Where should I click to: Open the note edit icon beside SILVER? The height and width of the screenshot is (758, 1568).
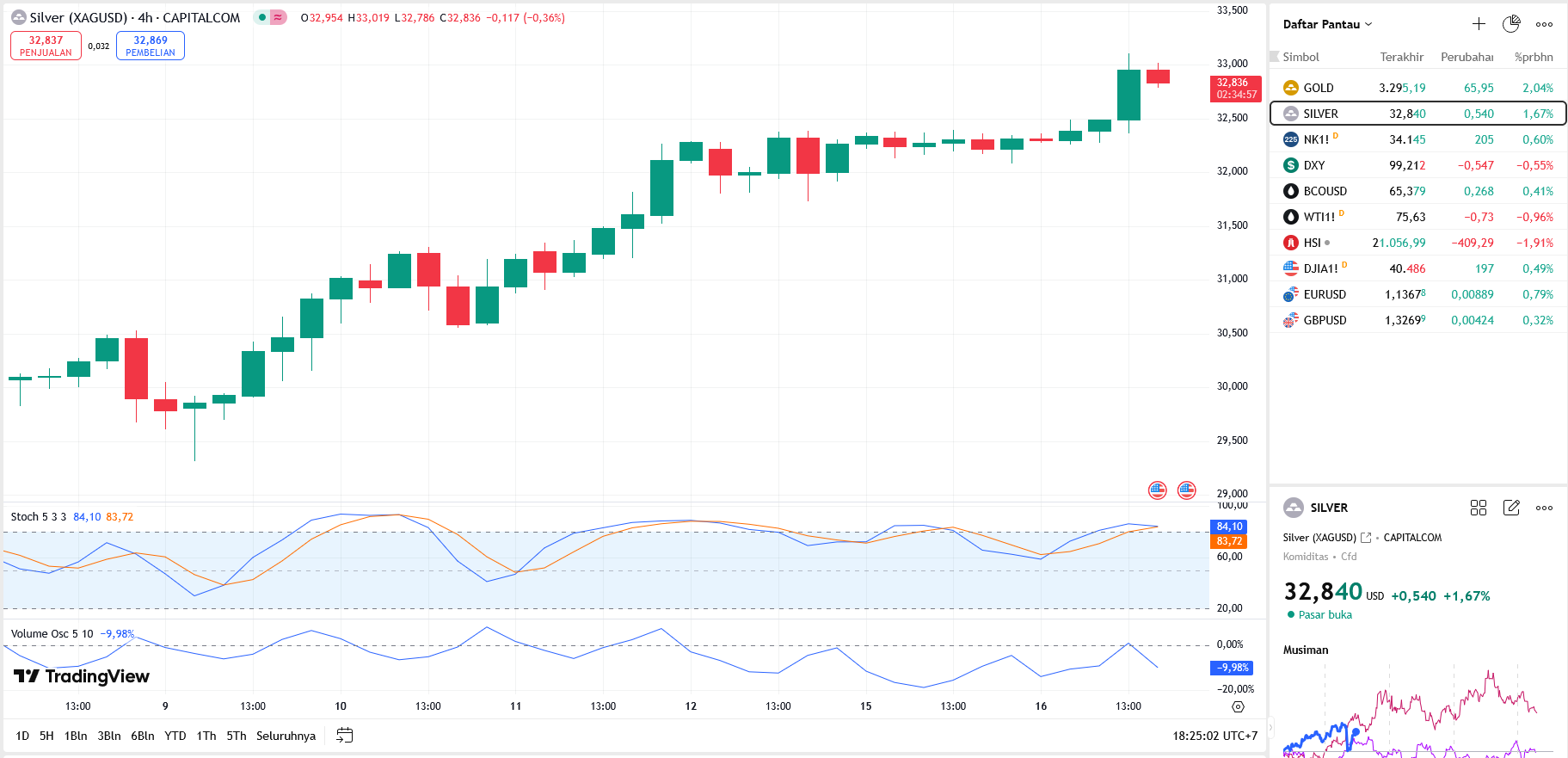1510,508
